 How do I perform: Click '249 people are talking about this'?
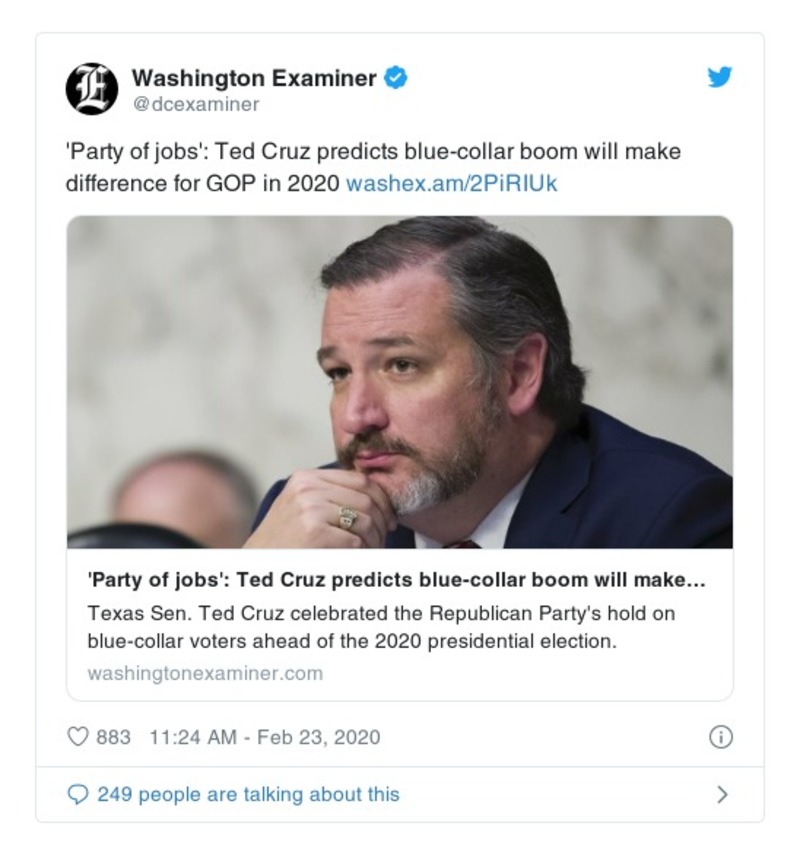pos(248,794)
